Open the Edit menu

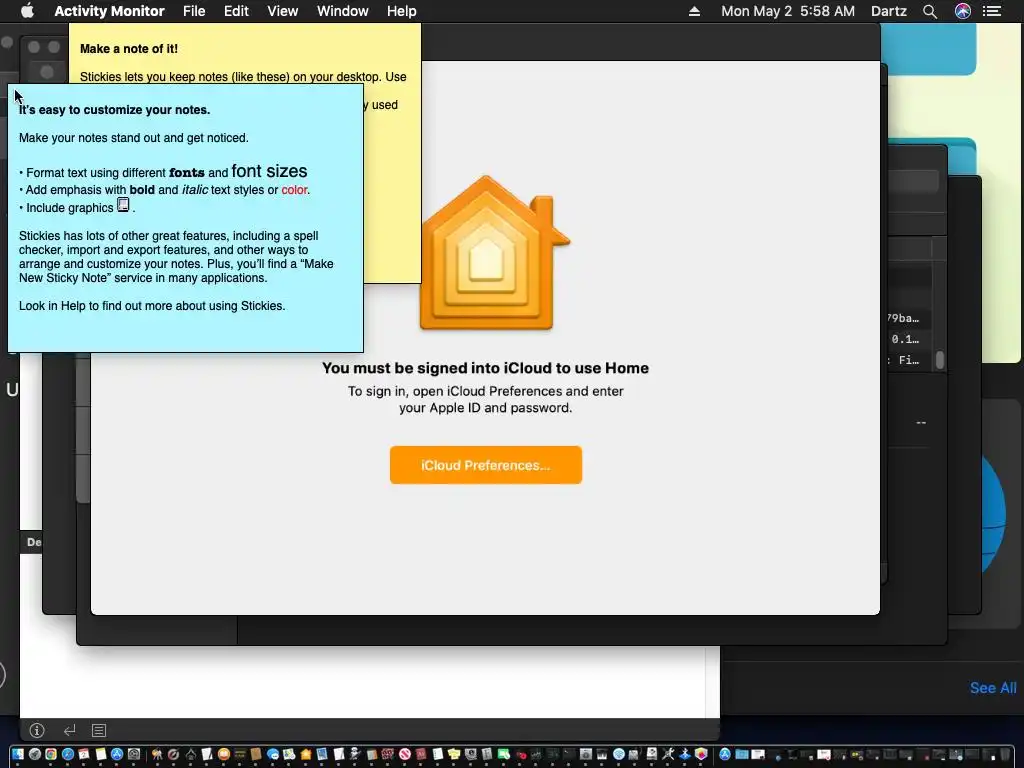click(x=236, y=11)
